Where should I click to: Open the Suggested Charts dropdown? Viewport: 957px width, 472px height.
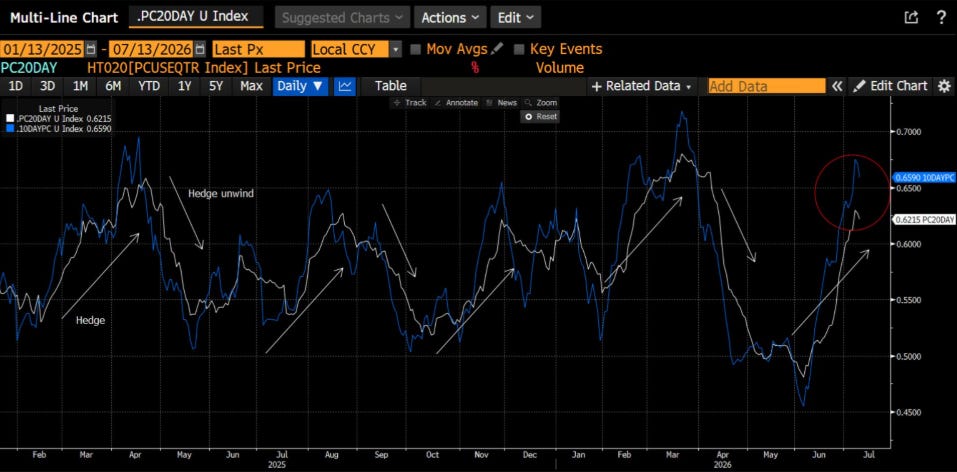(342, 18)
